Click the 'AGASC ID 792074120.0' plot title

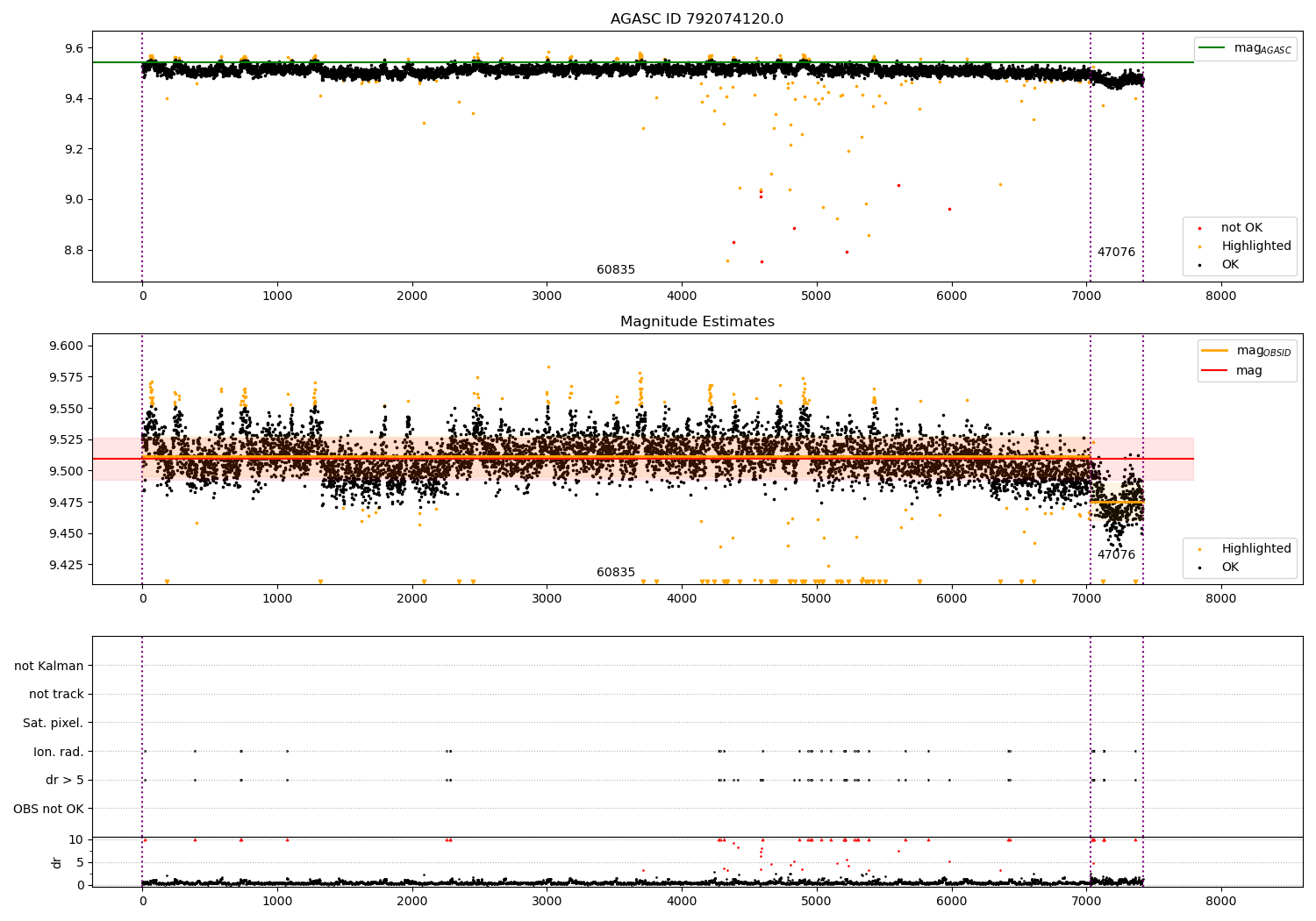click(697, 19)
